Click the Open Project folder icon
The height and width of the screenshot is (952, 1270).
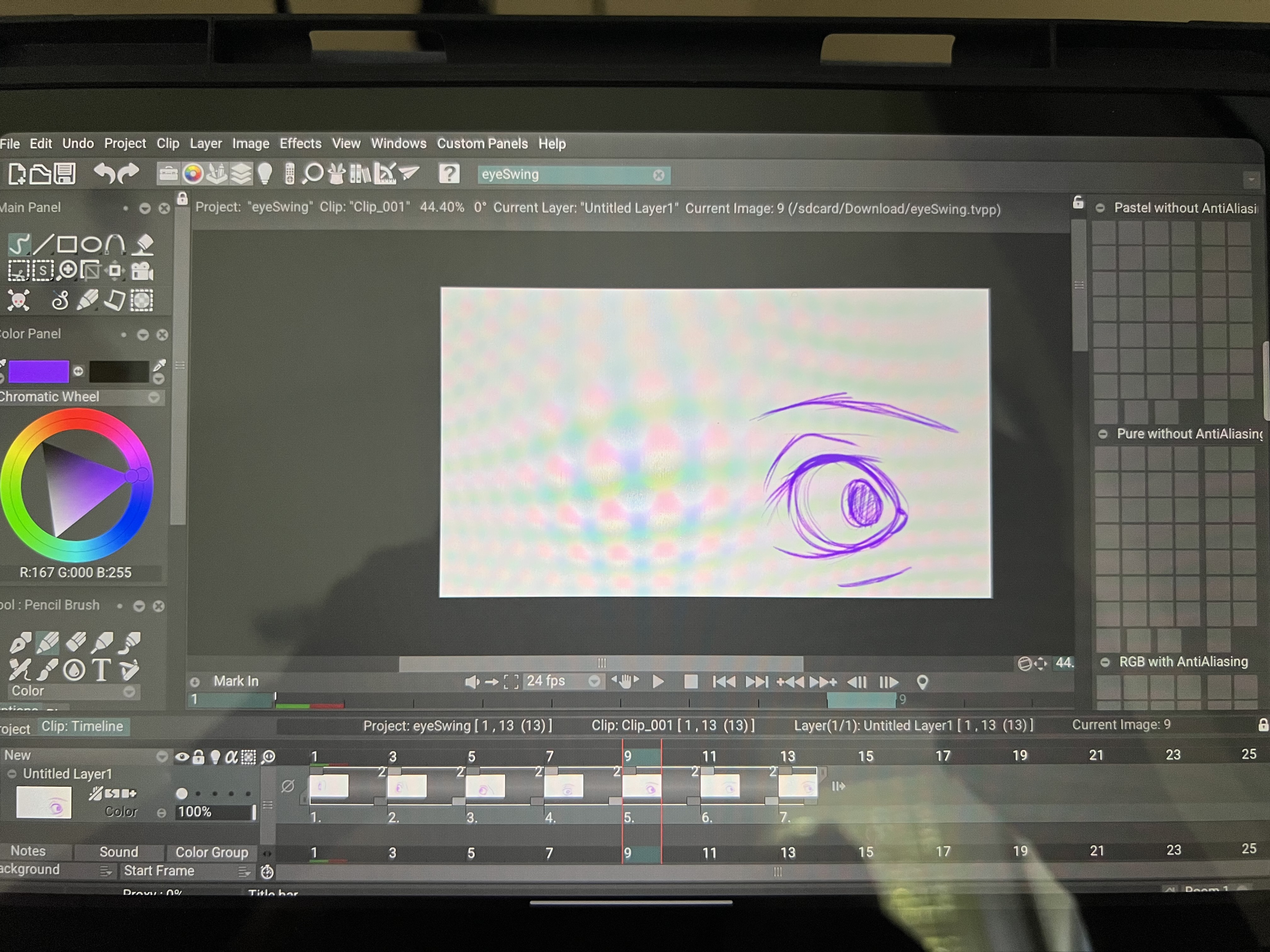[40, 174]
